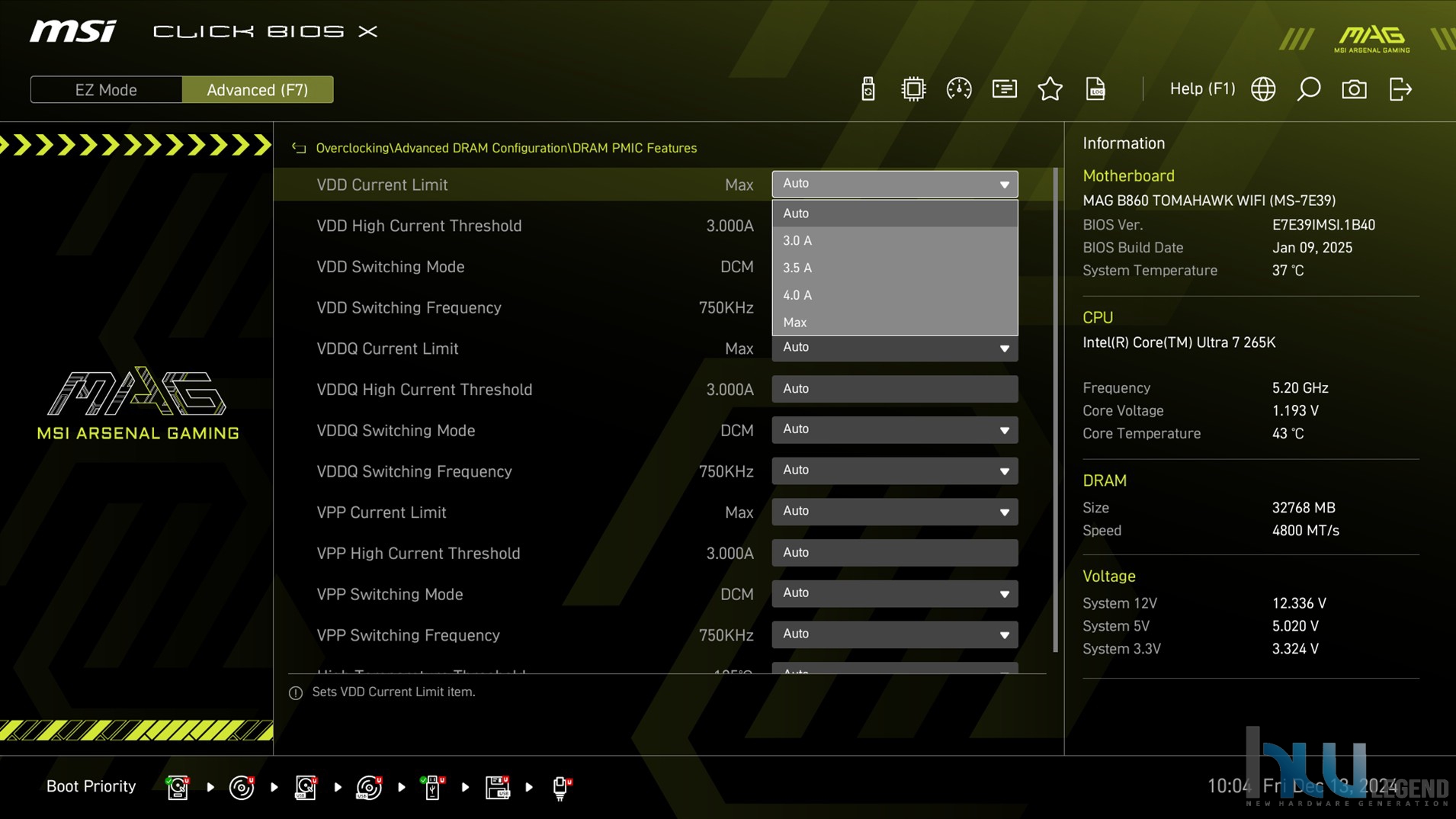Screen dimensions: 1456x819
Task: Open the VPP Current Limit dropdown
Action: 895,512
